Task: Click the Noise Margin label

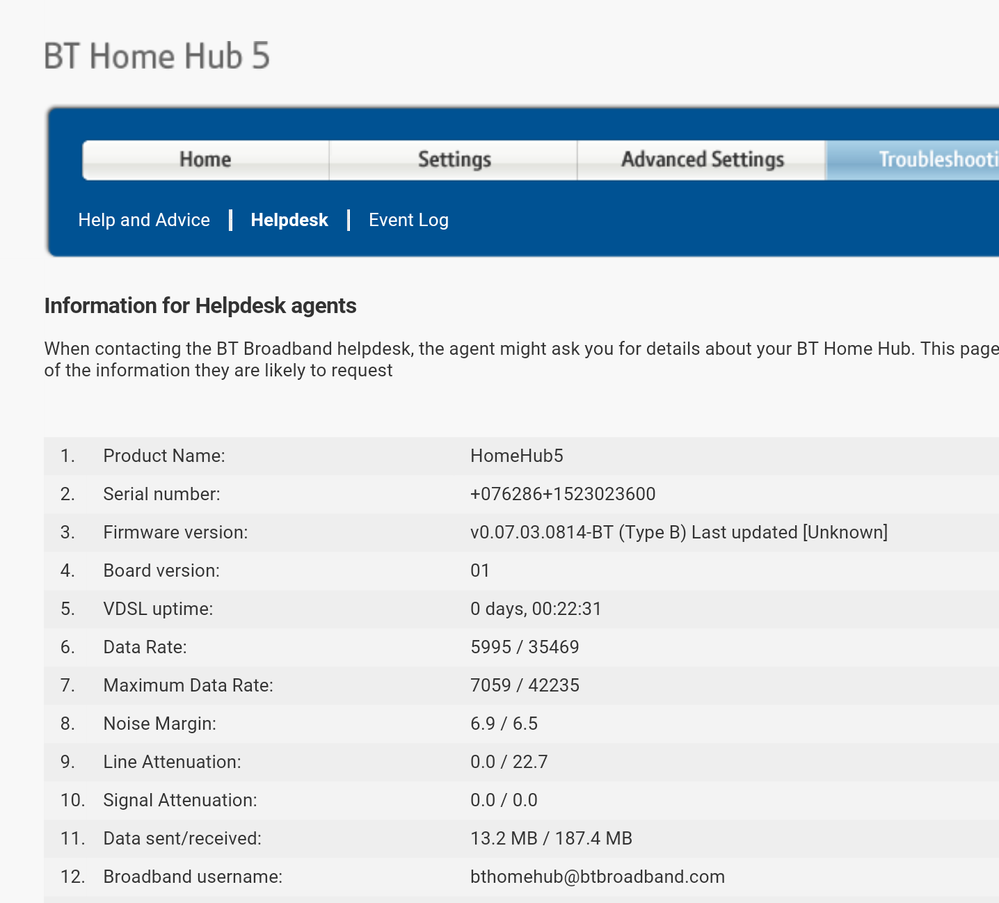Action: pos(159,723)
